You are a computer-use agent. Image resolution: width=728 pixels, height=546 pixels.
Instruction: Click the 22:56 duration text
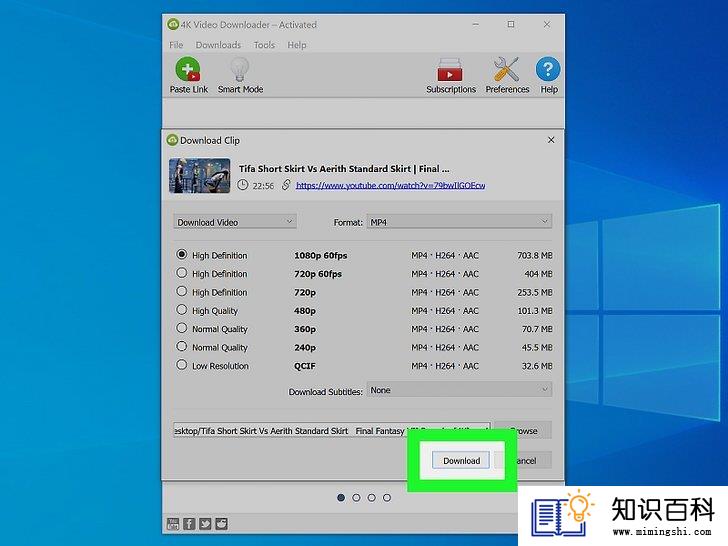point(263,186)
